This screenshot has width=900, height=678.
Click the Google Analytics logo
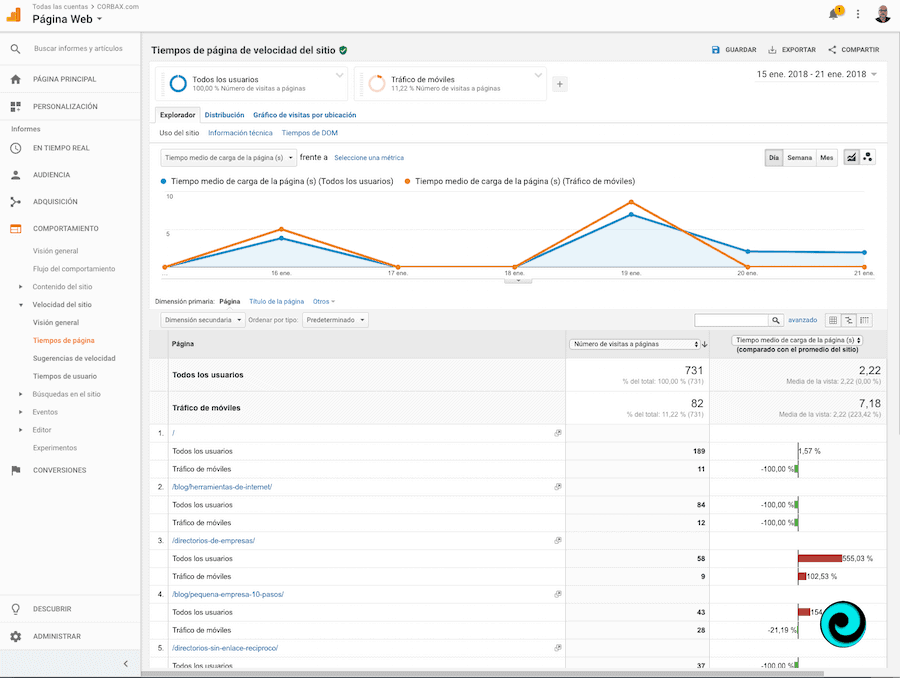(14, 14)
